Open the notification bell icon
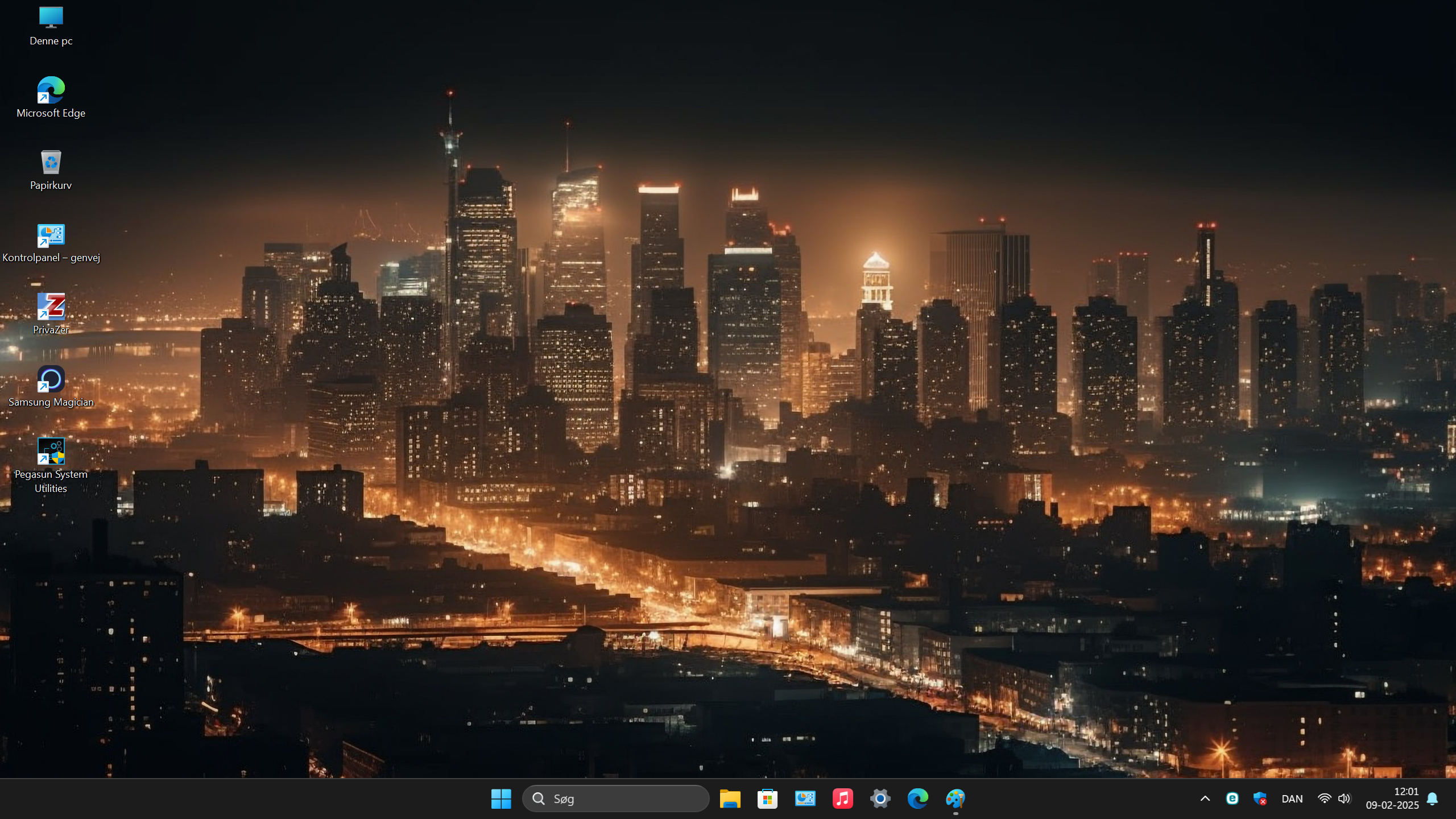 [1433, 799]
